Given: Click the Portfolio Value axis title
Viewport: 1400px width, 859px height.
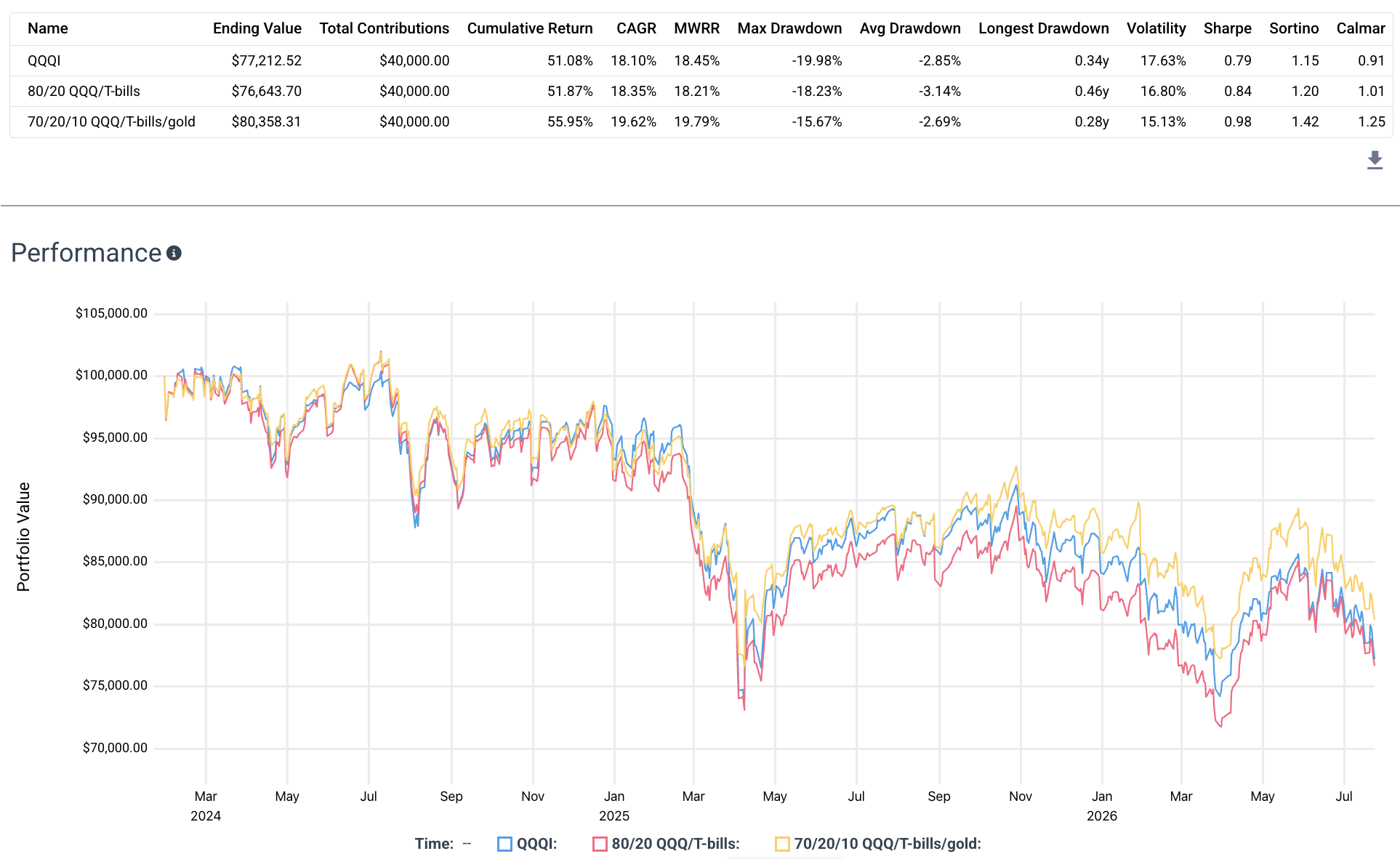Looking at the screenshot, I should [23, 537].
